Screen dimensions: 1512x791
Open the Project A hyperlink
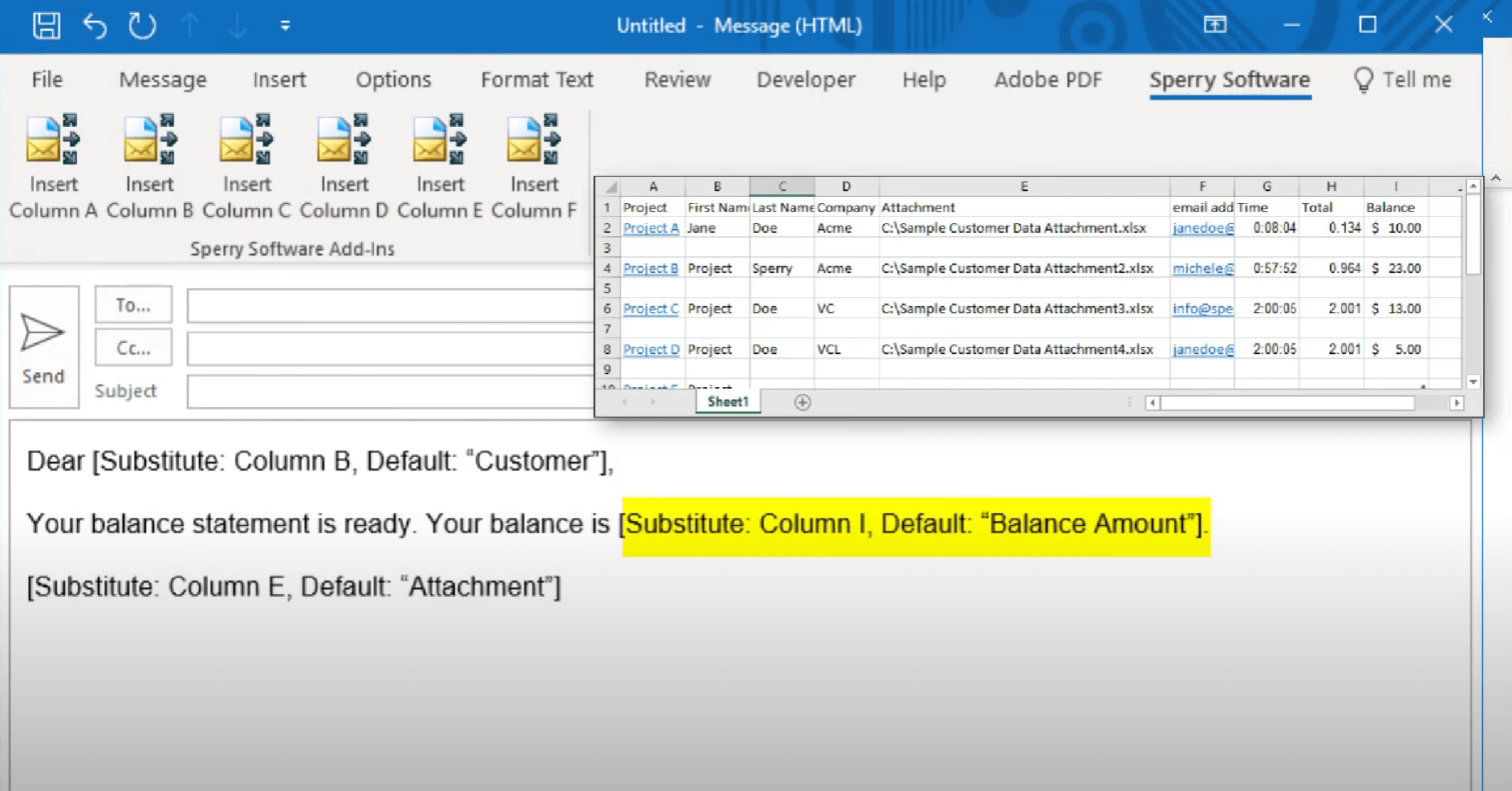click(651, 227)
